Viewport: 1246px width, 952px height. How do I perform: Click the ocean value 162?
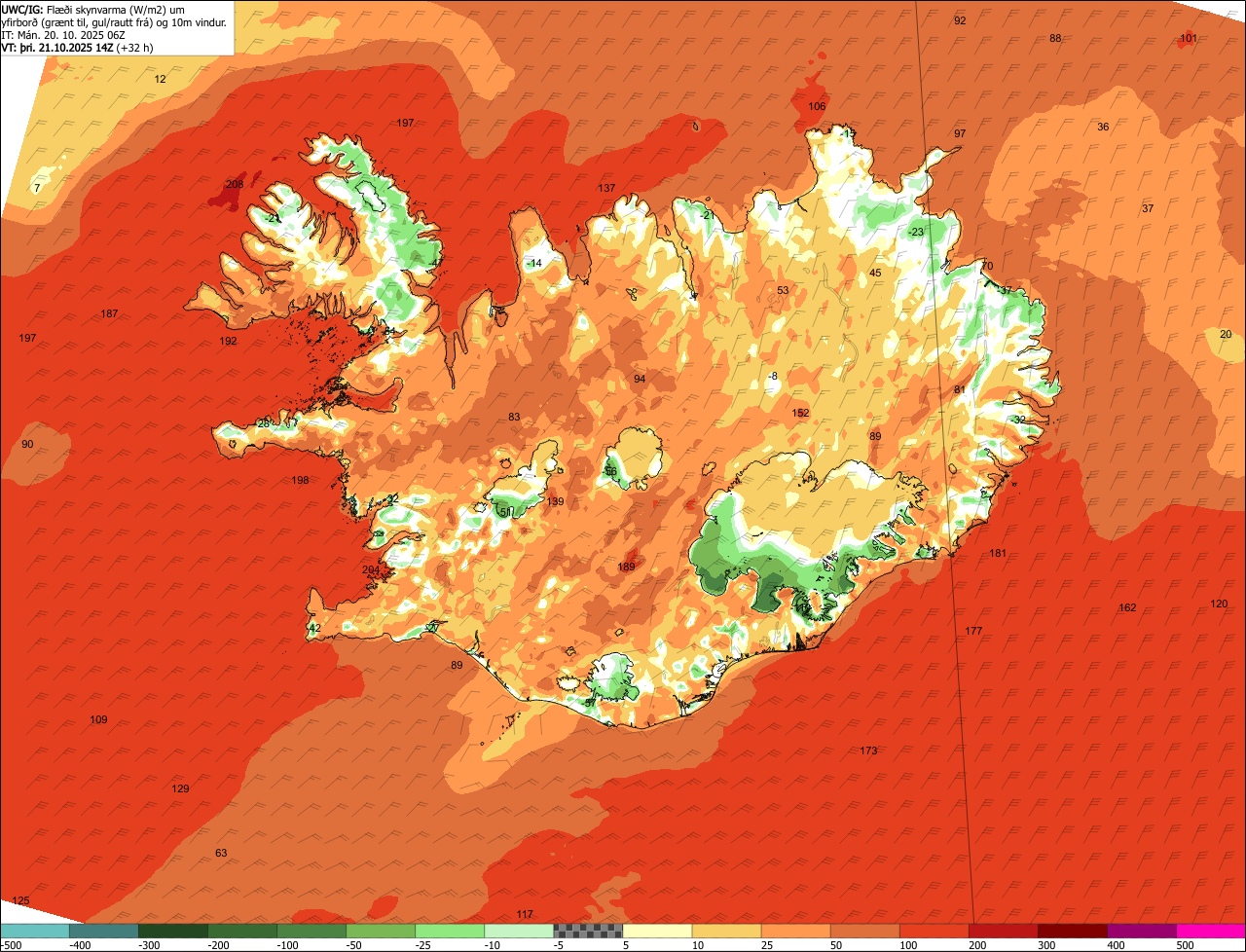click(x=1127, y=607)
